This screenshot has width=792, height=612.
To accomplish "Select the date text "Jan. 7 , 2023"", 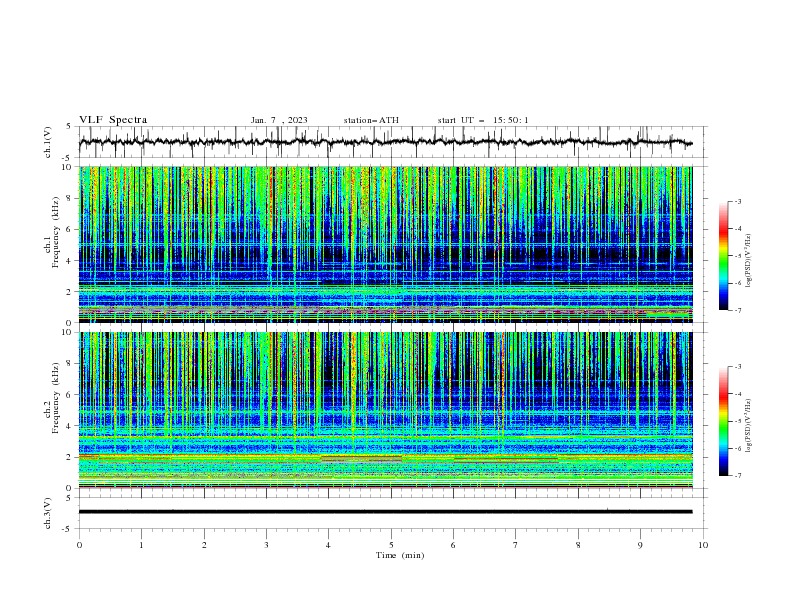I will [x=279, y=120].
